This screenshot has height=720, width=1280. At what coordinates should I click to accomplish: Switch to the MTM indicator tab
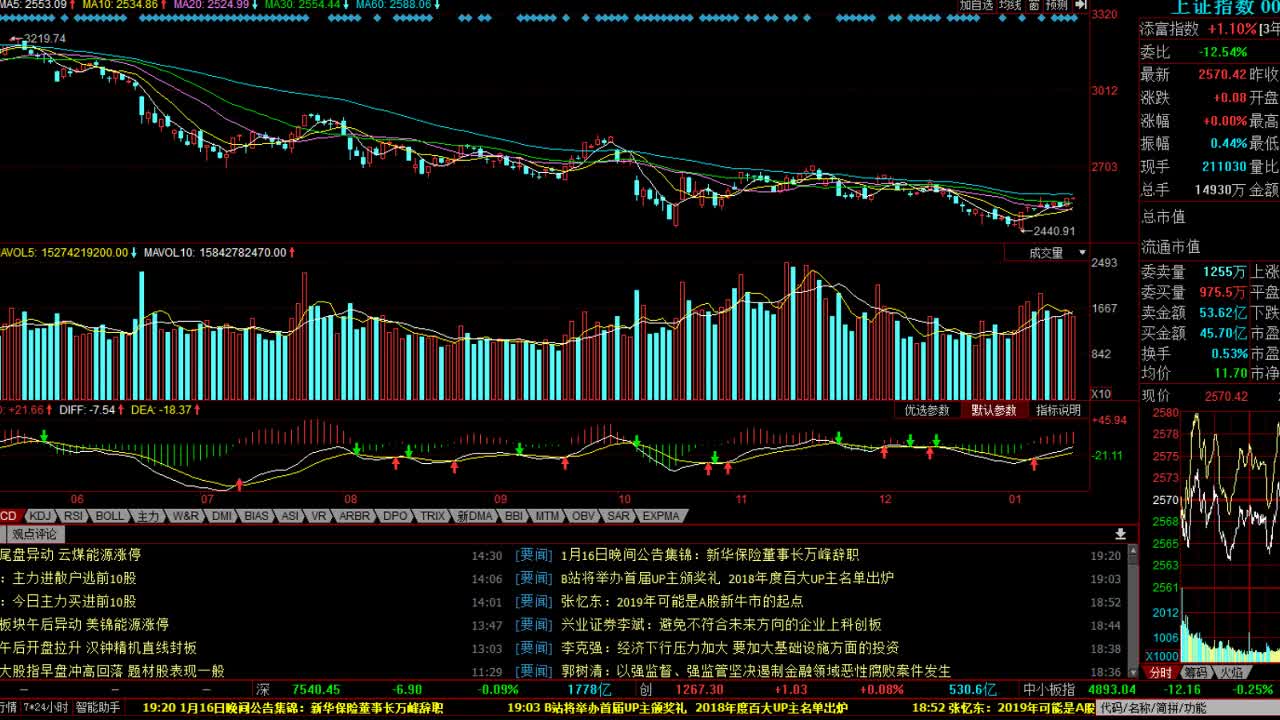pyautogui.click(x=548, y=516)
